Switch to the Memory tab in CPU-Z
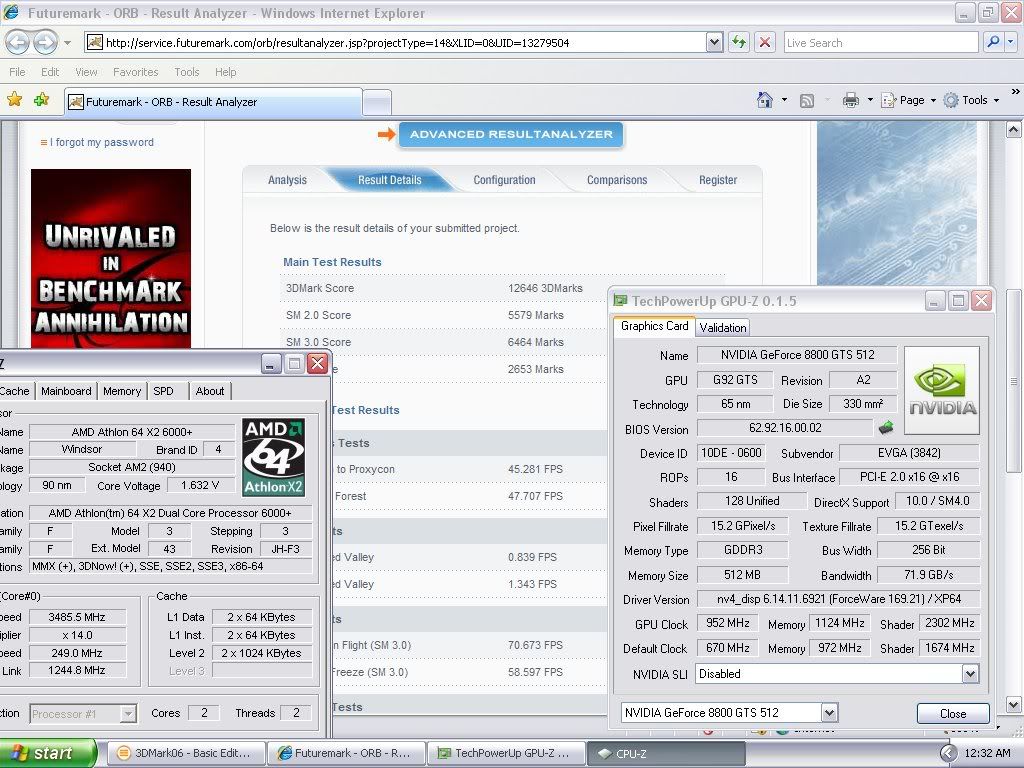1024x768 pixels. tap(122, 391)
